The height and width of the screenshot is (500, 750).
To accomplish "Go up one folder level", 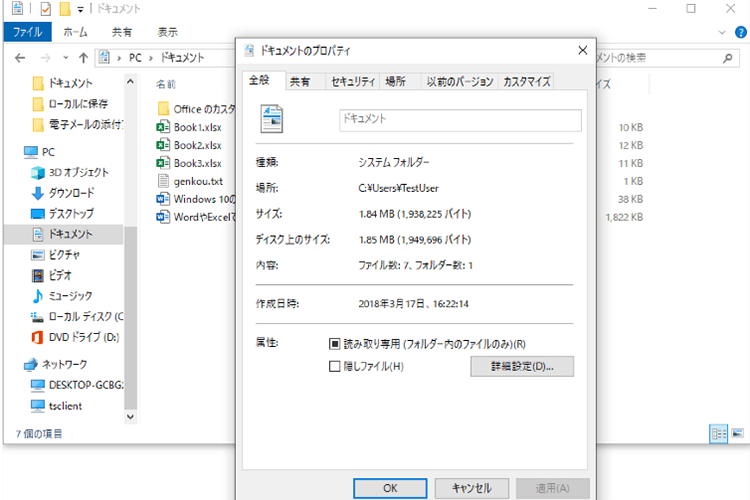I will click(83, 58).
